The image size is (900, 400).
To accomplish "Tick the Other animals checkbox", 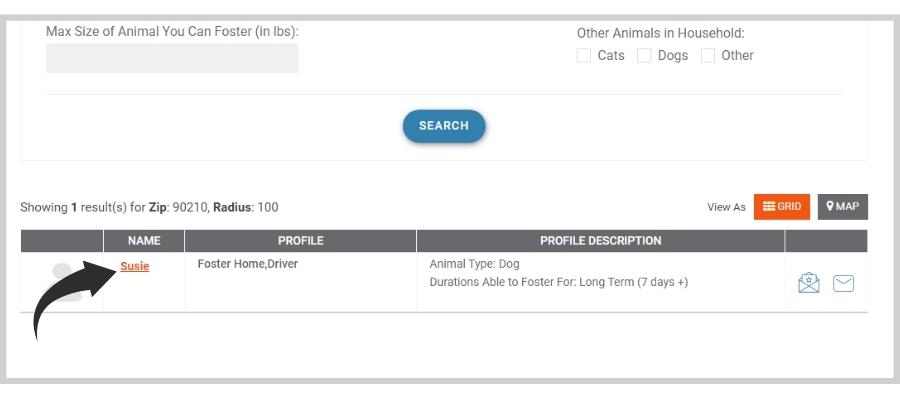I will 708,56.
